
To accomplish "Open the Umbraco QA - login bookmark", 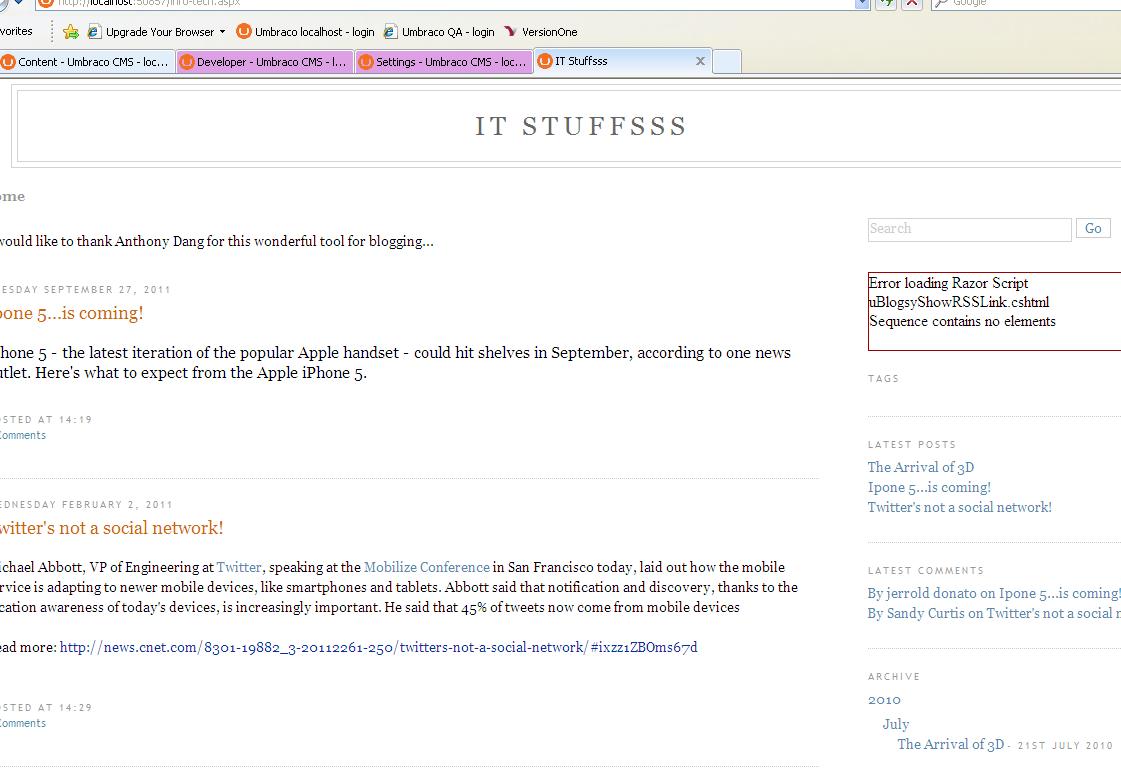I will (439, 31).
